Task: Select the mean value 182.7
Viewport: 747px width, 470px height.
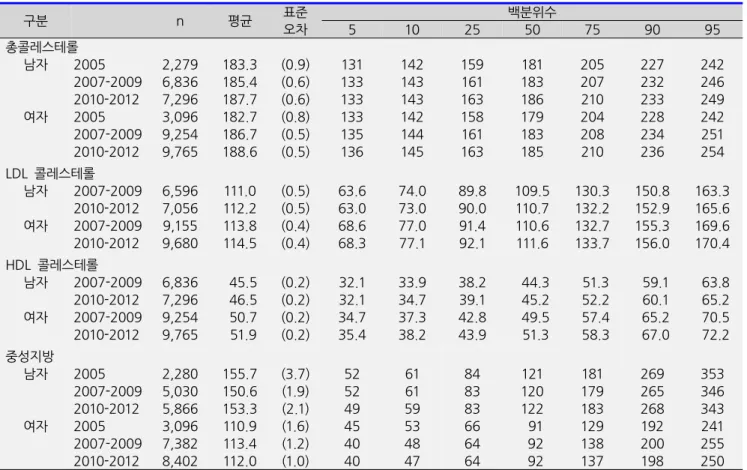Action: point(240,117)
